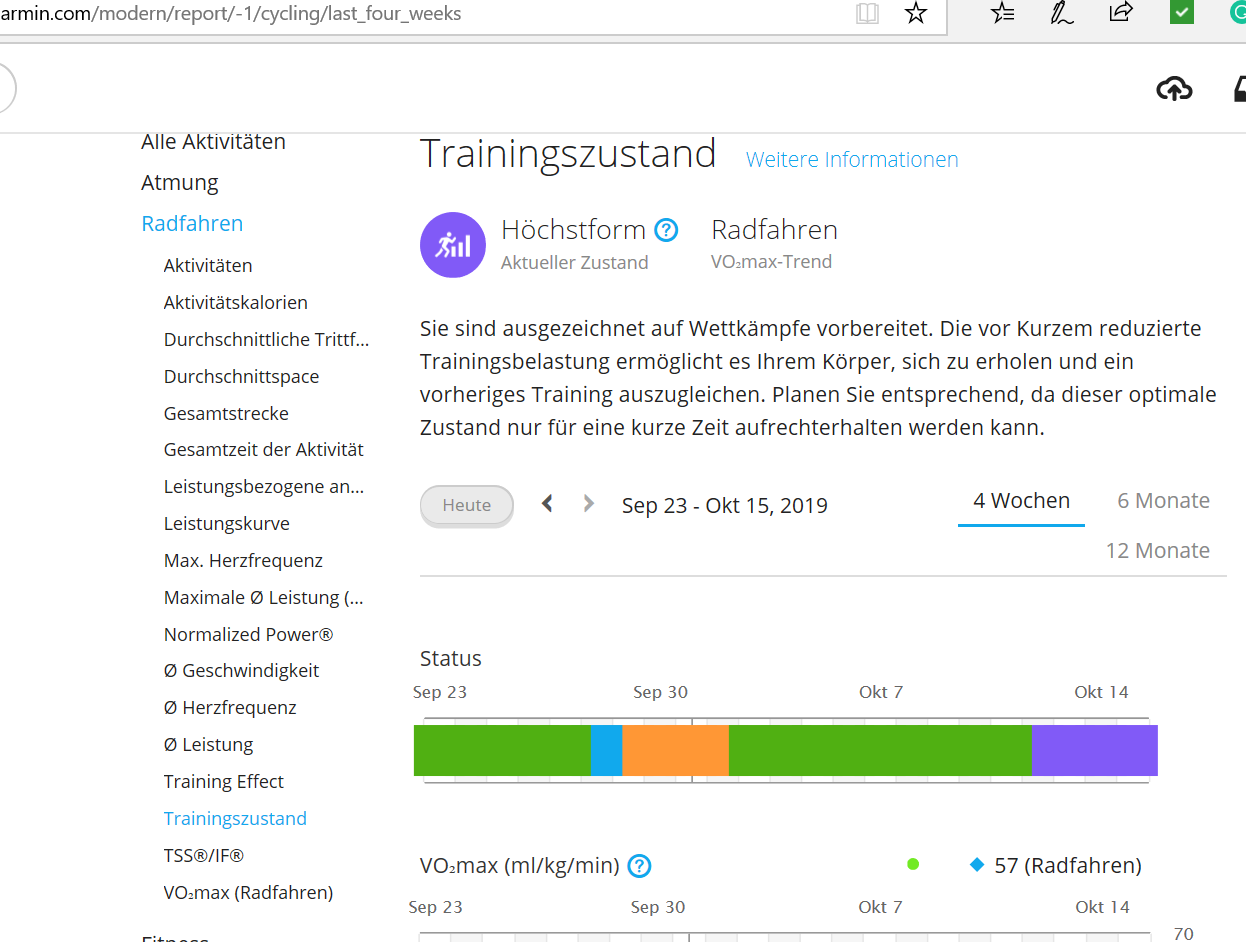Open the Weitere Informationen link
The image size is (1246, 942).
852,159
